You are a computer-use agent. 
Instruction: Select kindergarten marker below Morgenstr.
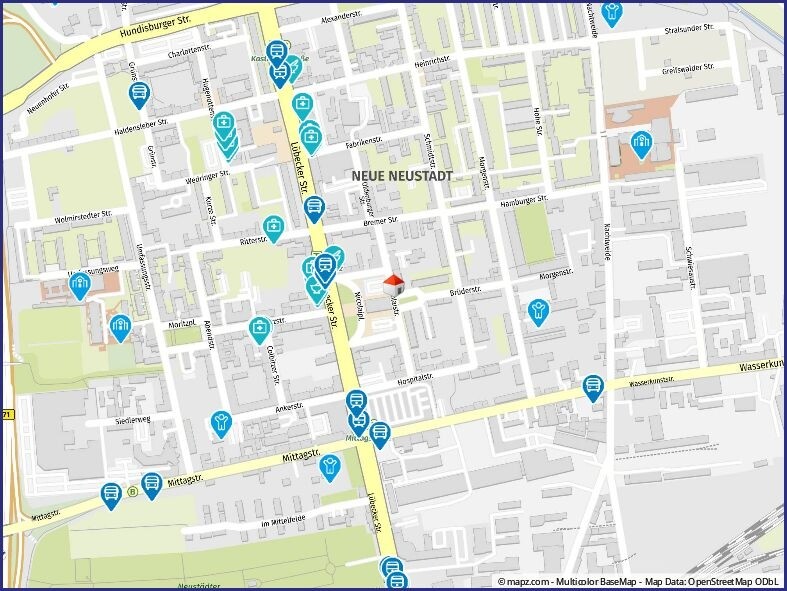click(538, 312)
